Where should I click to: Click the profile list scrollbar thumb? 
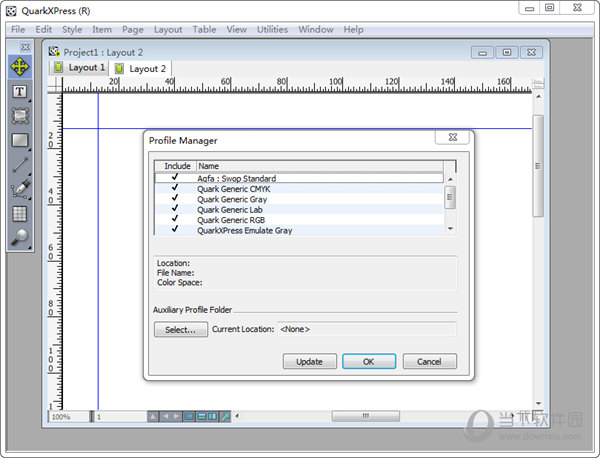click(x=450, y=197)
